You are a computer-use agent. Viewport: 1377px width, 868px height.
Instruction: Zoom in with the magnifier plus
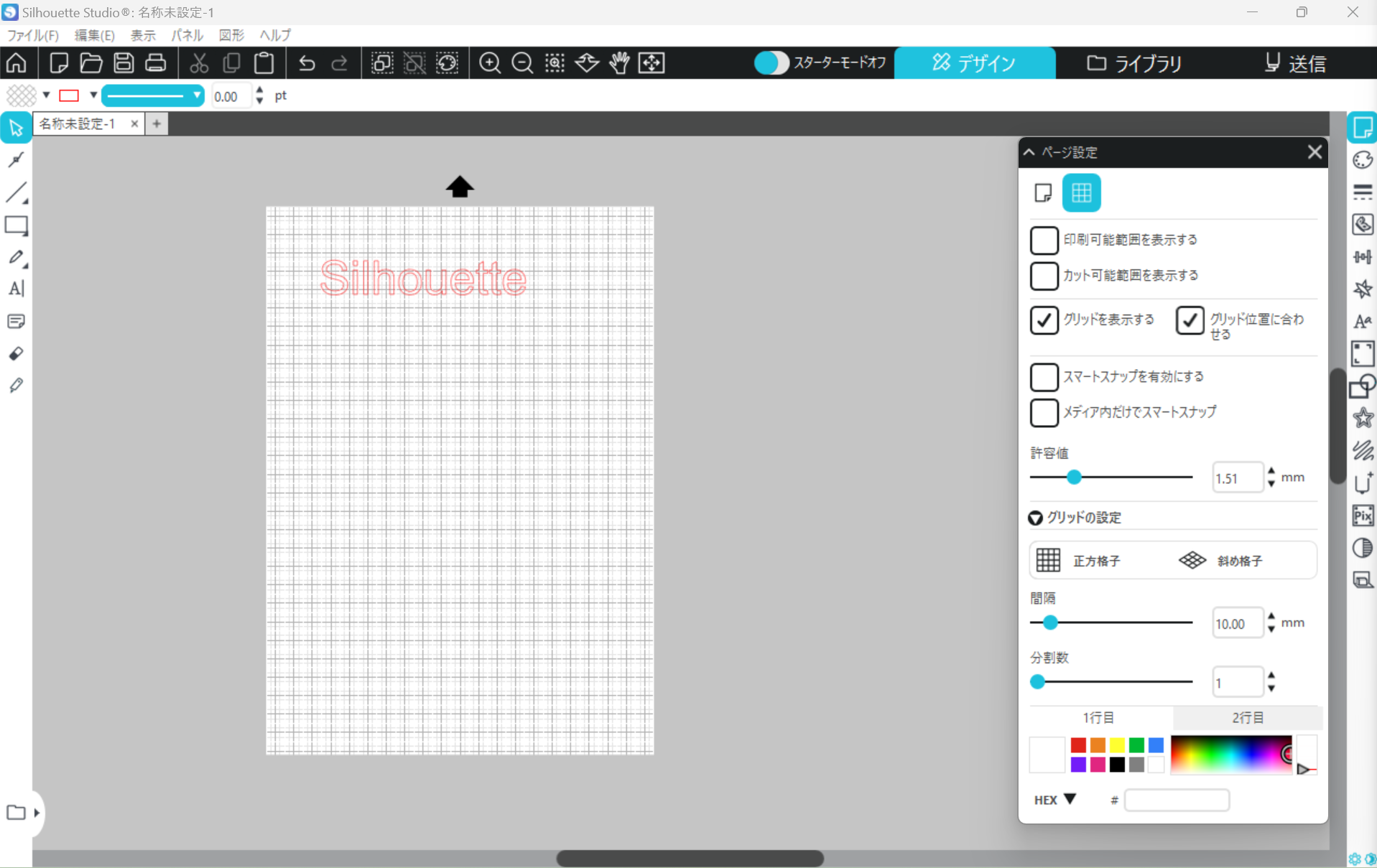tap(490, 63)
